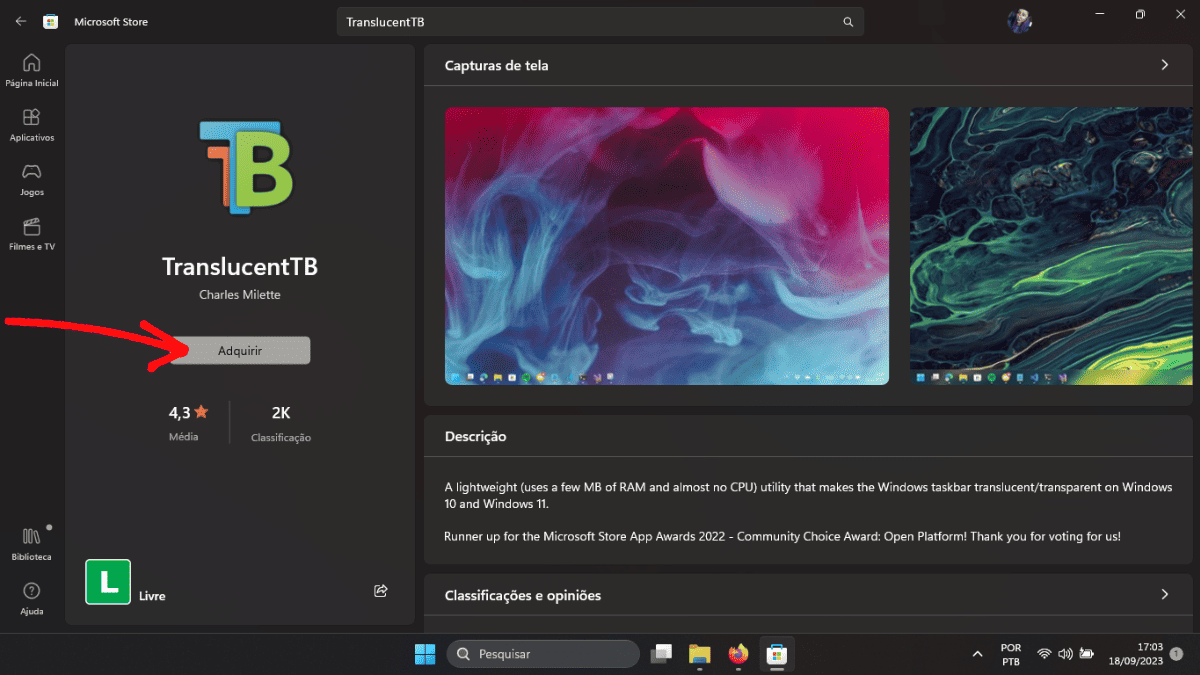Click the 2K Classificação count
Viewport: 1200px width, 675px height.
point(281,423)
